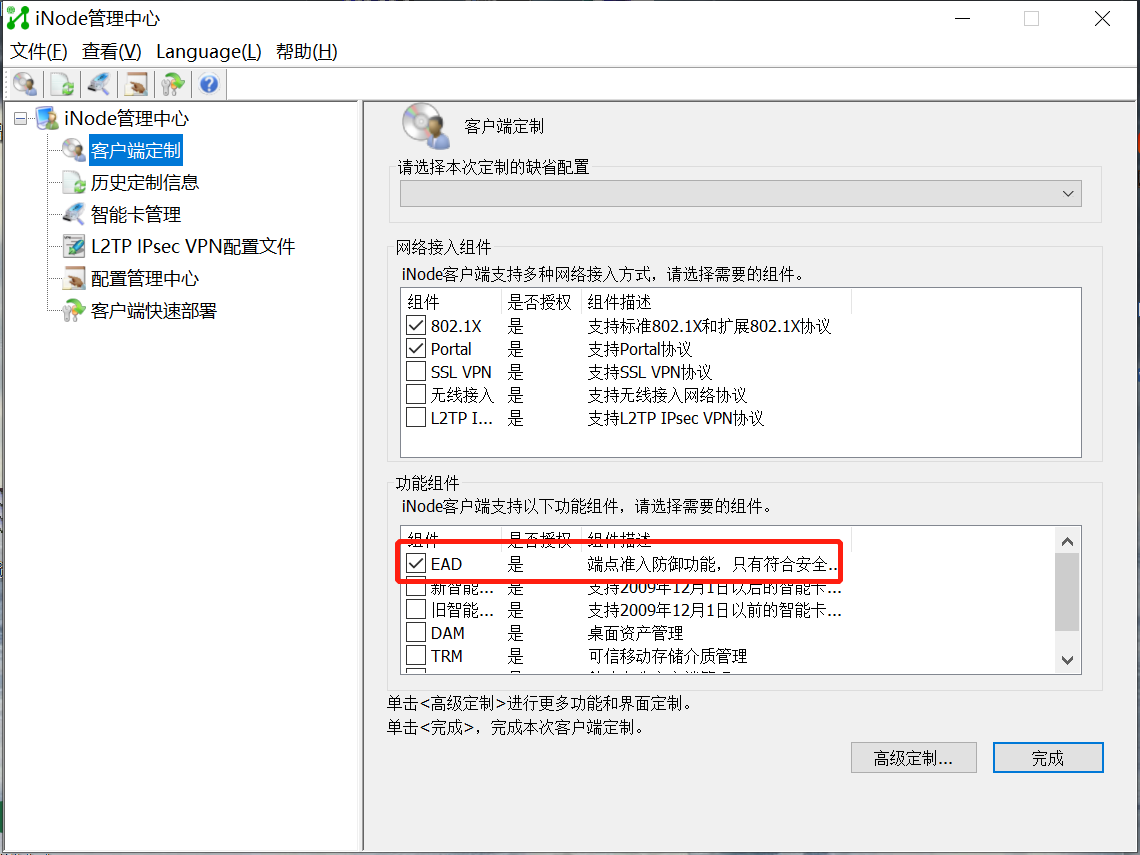Image resolution: width=1140 pixels, height=855 pixels.
Task: Click the function list scrollbar thumb
Action: [1067, 592]
